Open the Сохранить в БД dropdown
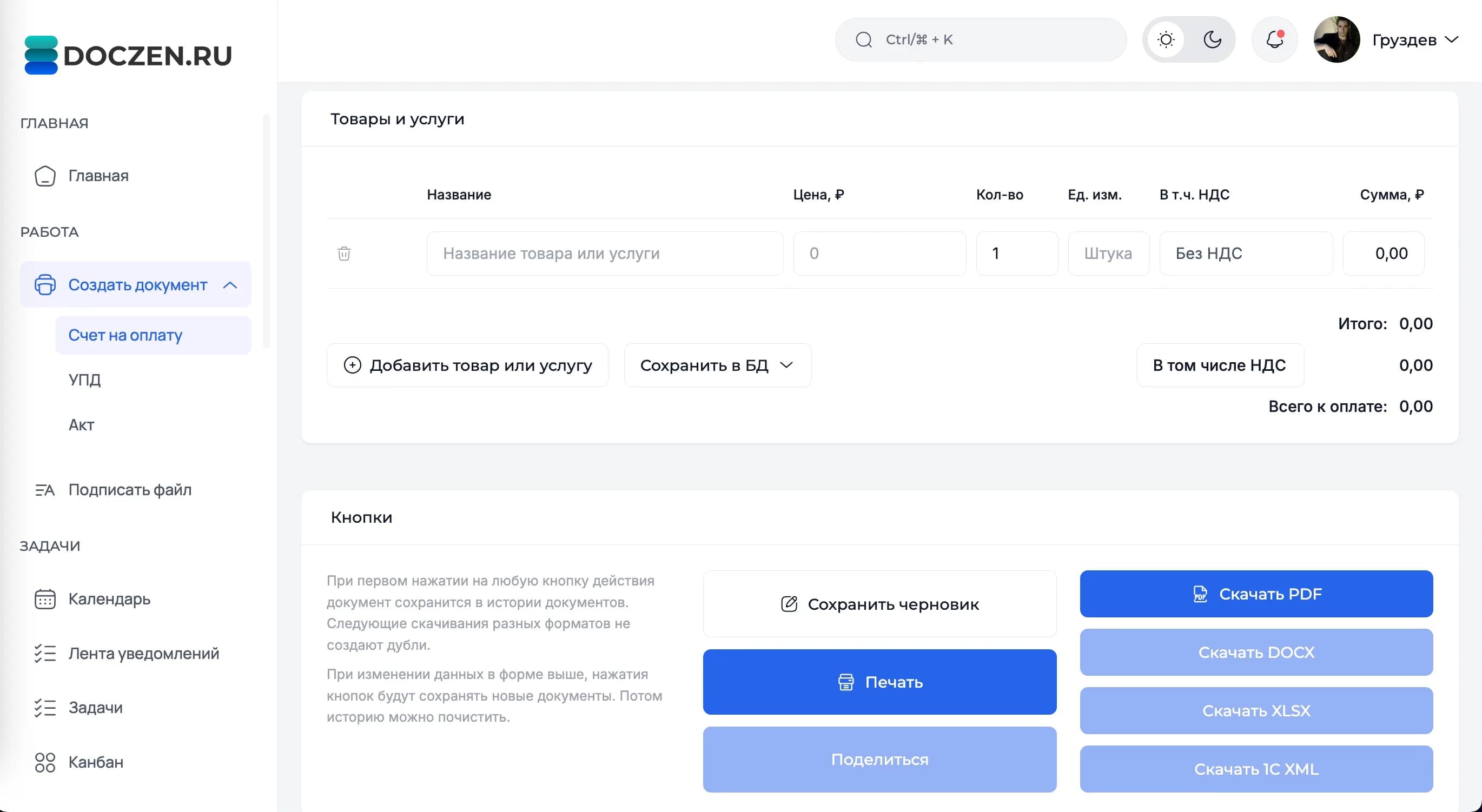This screenshot has width=1482, height=812. tap(717, 365)
